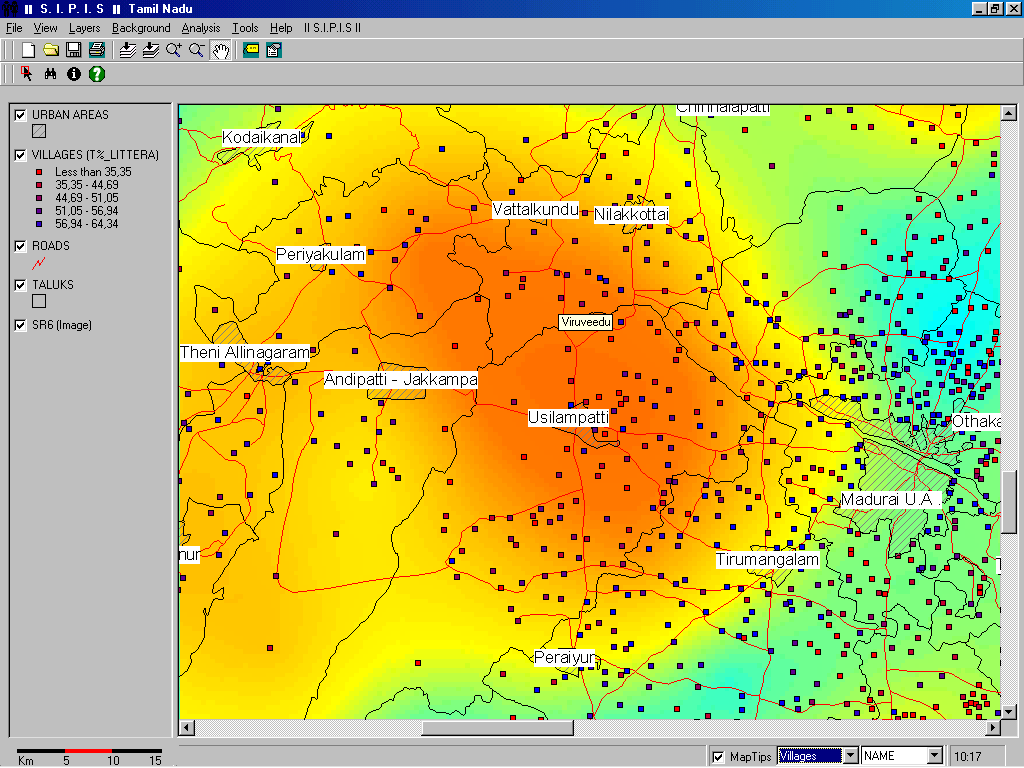Select the Pan hand tool
The width and height of the screenshot is (1024, 768).
click(x=220, y=50)
